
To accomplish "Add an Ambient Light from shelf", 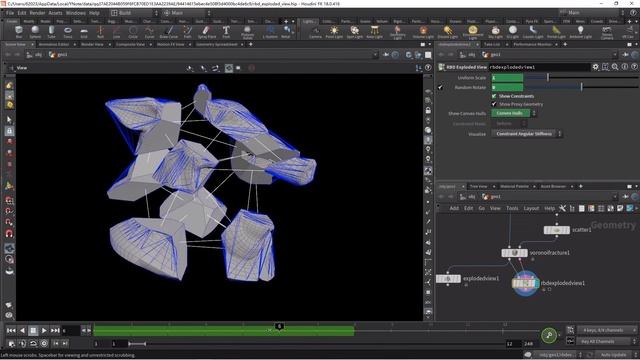I will tap(580, 31).
